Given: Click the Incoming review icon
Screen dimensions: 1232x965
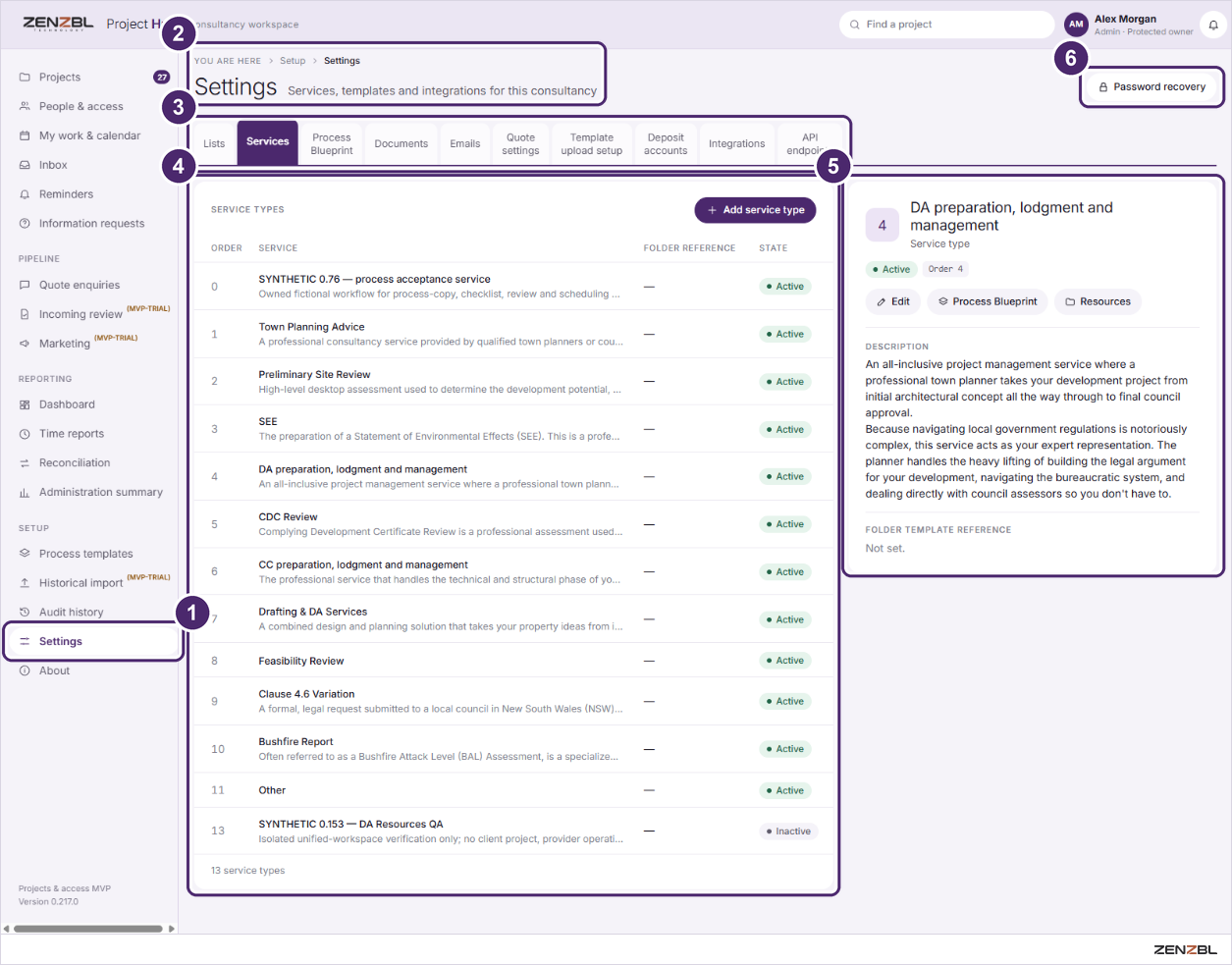Looking at the screenshot, I should pyautogui.click(x=25, y=314).
